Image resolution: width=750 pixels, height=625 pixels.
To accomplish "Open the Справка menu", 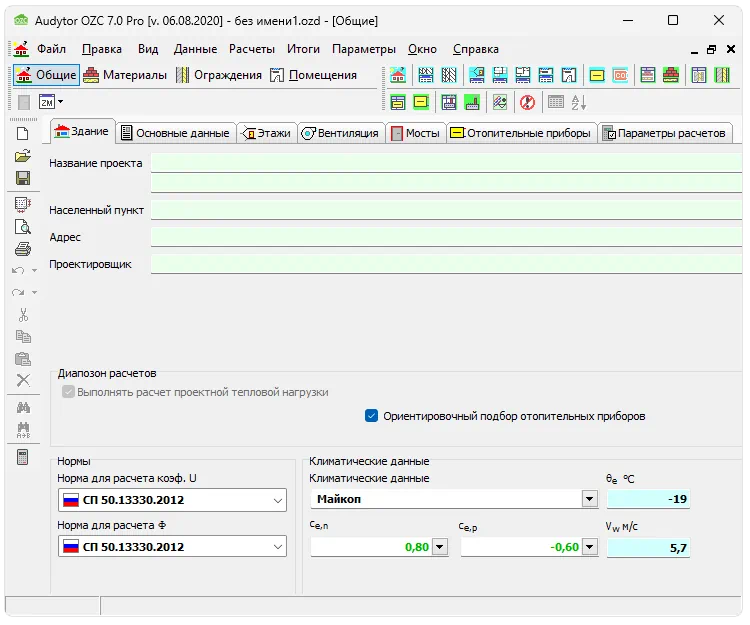I will (476, 49).
